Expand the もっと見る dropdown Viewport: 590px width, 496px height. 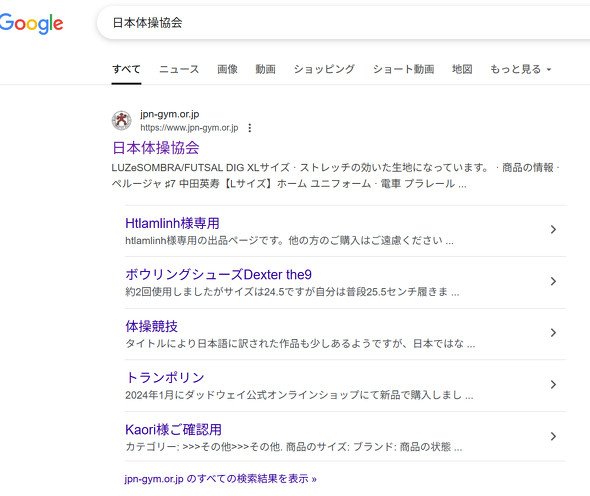pos(520,69)
